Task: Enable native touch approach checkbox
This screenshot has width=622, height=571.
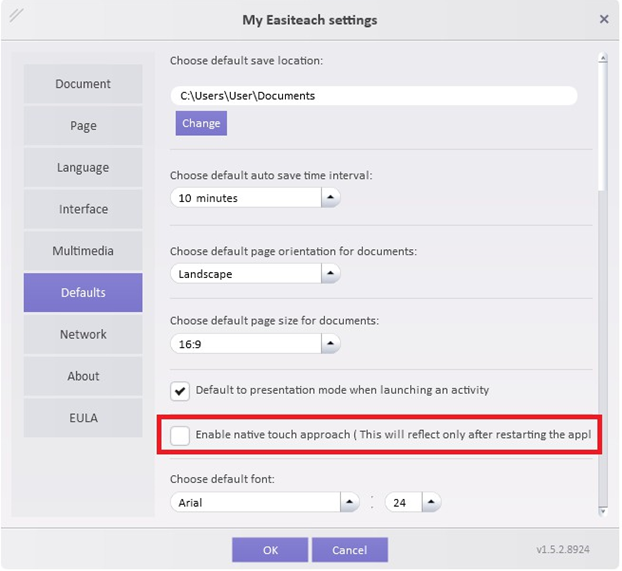Action: pos(180,435)
